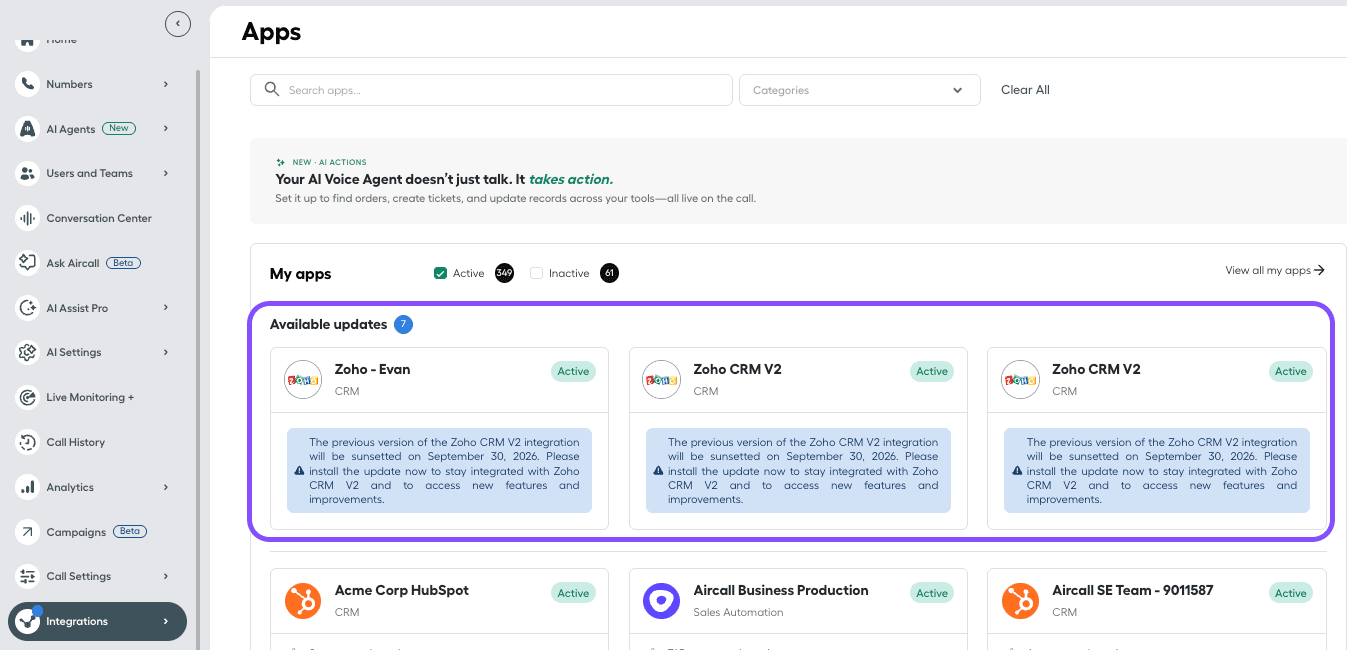
Task: Open Analytics bar chart icon
Action: [28, 487]
